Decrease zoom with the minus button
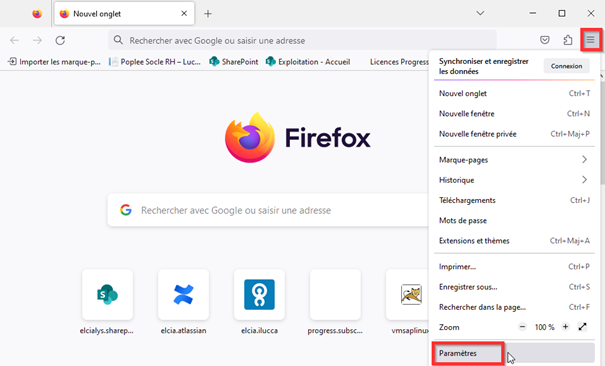 coord(522,327)
